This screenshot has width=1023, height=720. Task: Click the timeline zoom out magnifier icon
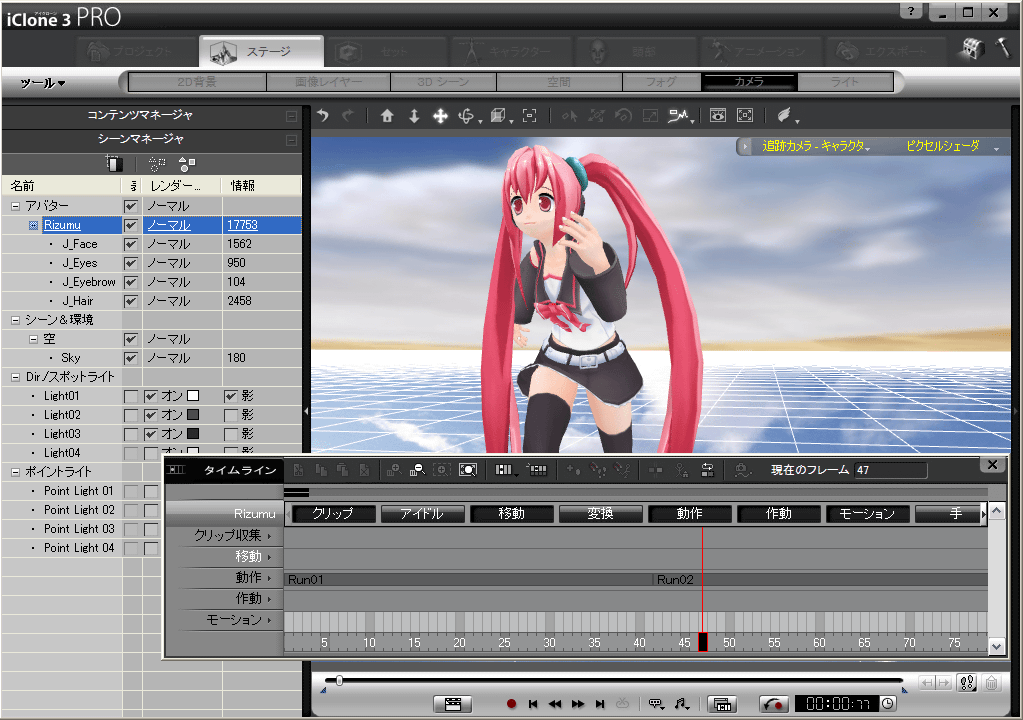(418, 470)
